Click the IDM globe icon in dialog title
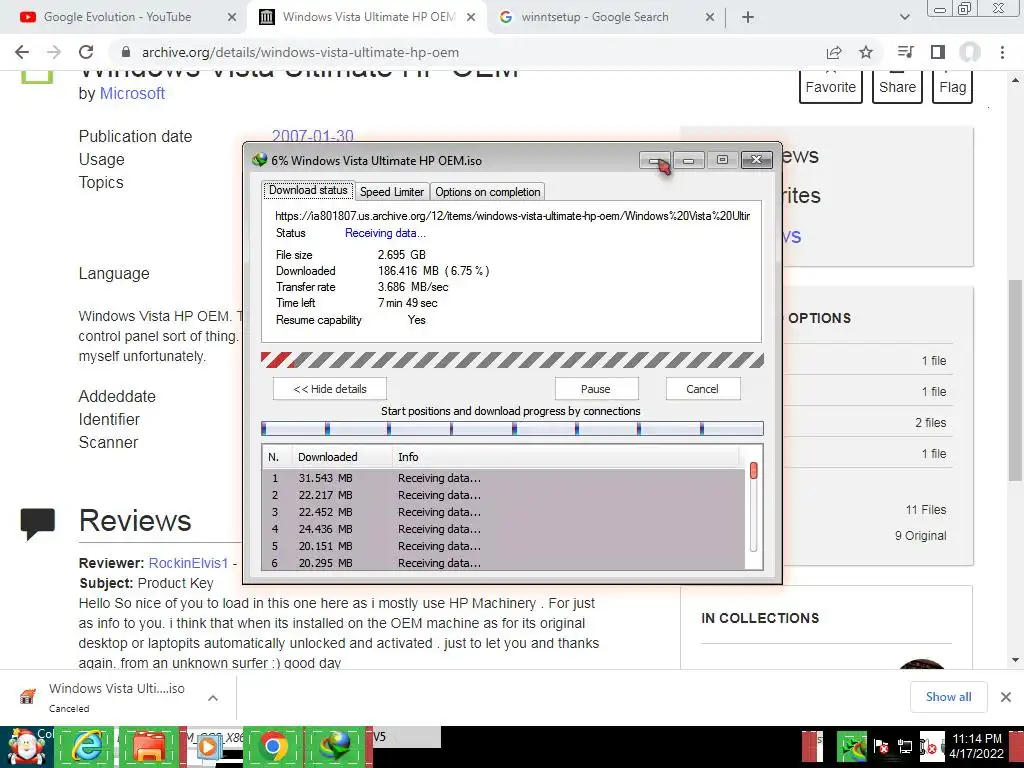Viewport: 1024px width, 768px height. tap(259, 160)
